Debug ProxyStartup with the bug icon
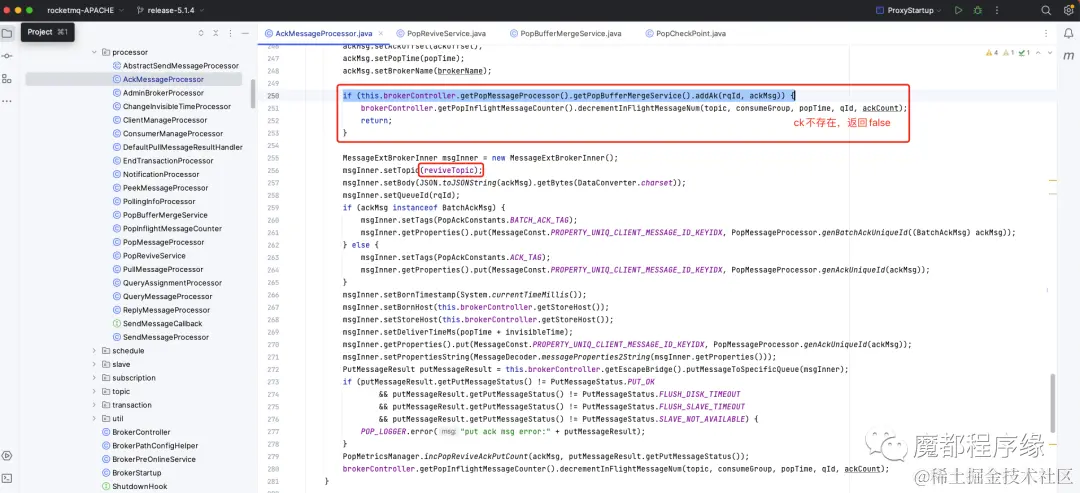Viewport: 1080px width, 493px height. pos(977,10)
